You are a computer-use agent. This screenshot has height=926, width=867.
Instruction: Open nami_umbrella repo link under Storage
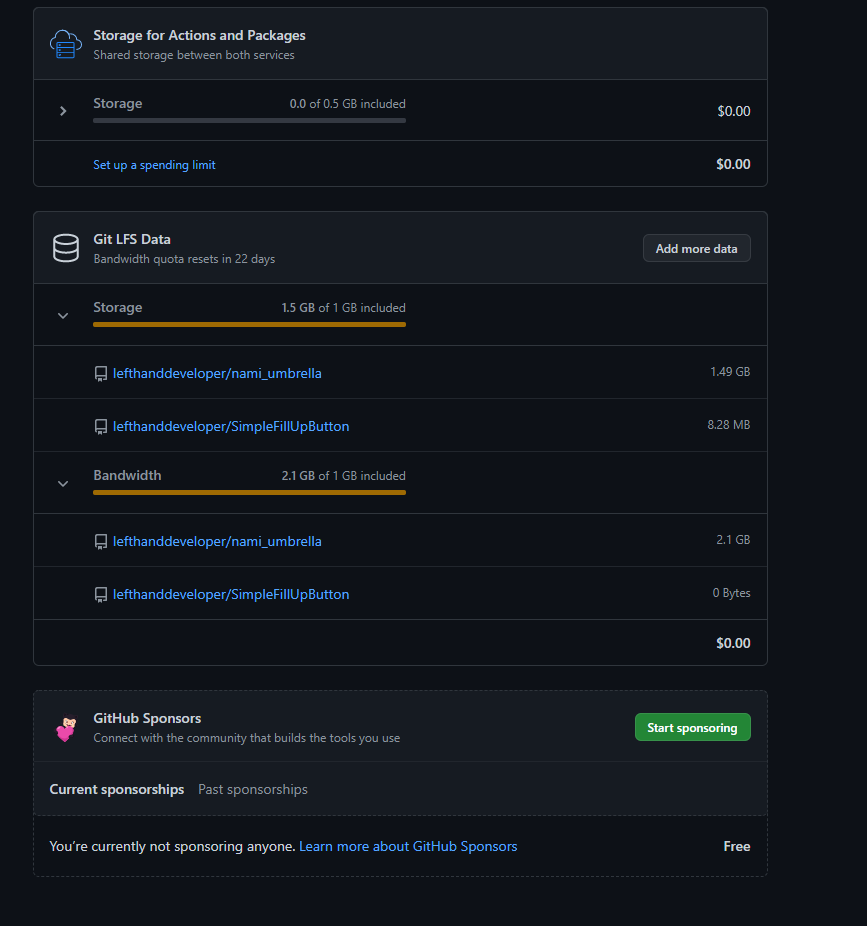point(217,373)
